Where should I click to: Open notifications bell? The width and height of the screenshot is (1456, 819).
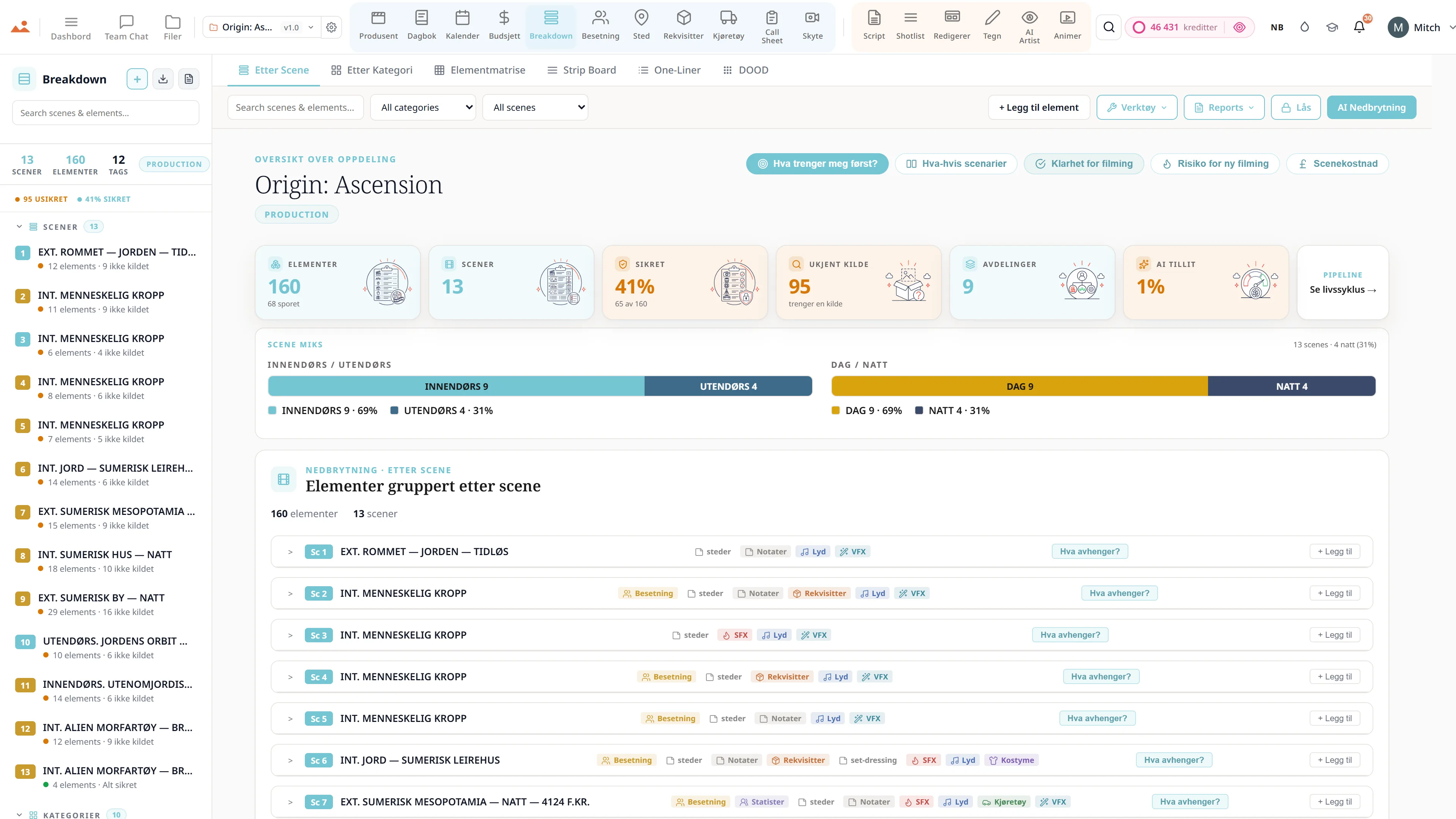click(x=1359, y=27)
